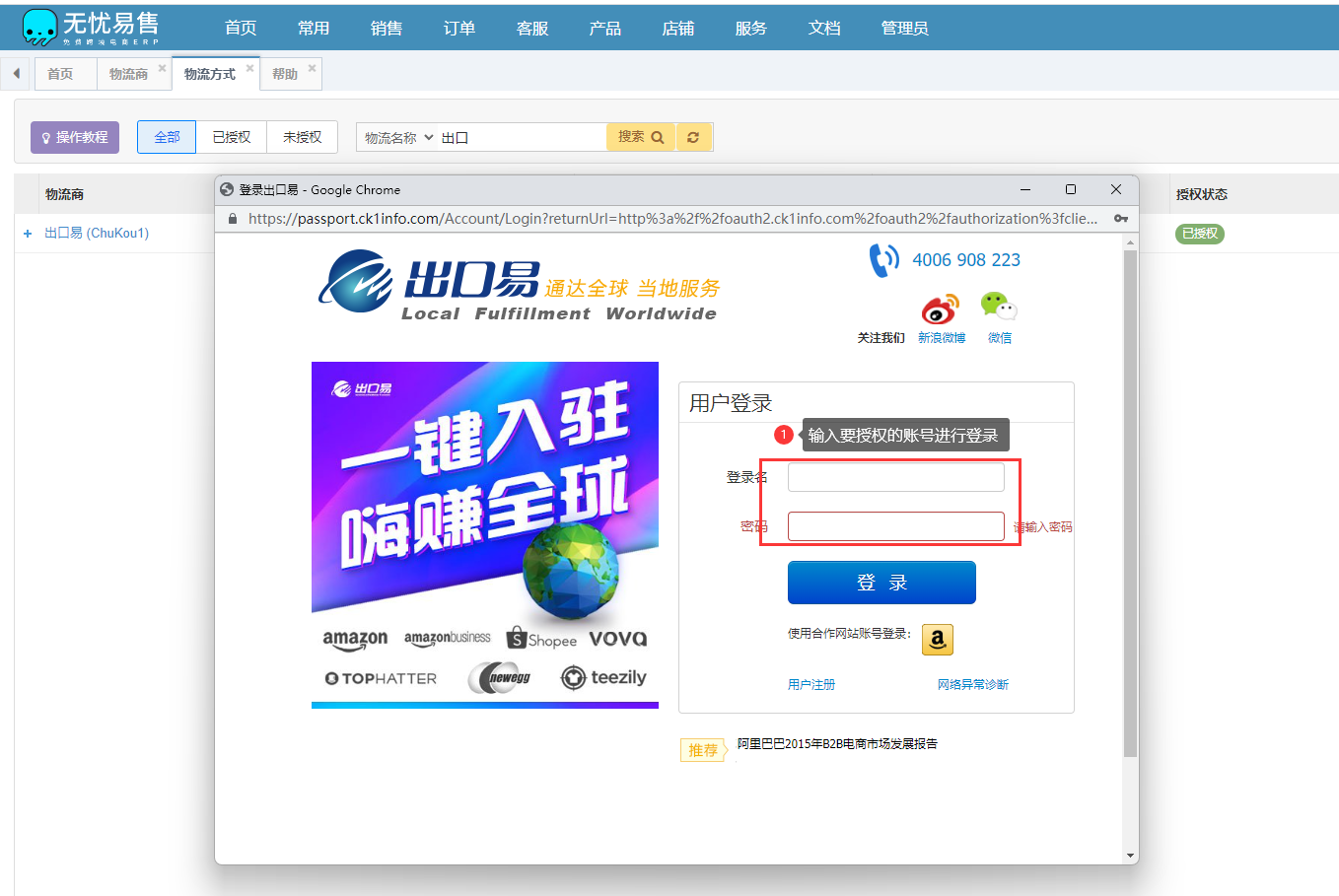Switch to the 帮助 tab
Screen dimensions: 1339x896
pos(285,74)
